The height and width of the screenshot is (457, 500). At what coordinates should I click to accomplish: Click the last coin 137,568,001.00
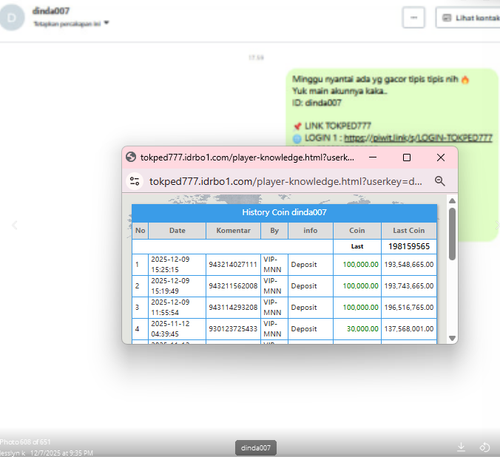409,329
